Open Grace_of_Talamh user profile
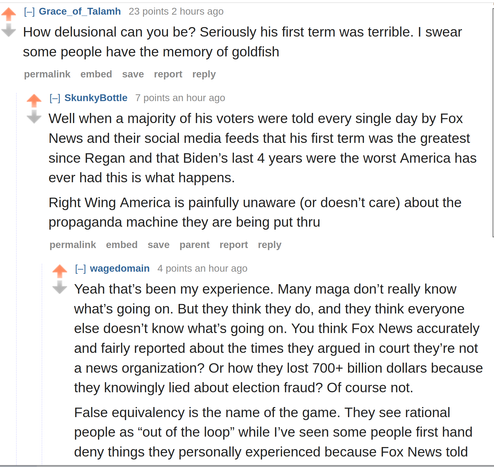 point(80,11)
